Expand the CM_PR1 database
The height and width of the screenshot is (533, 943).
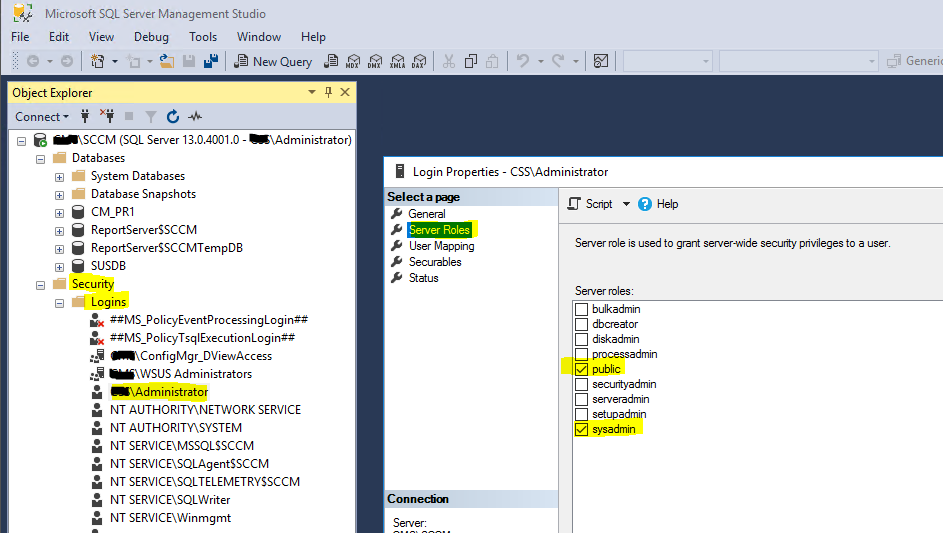[x=59, y=214]
